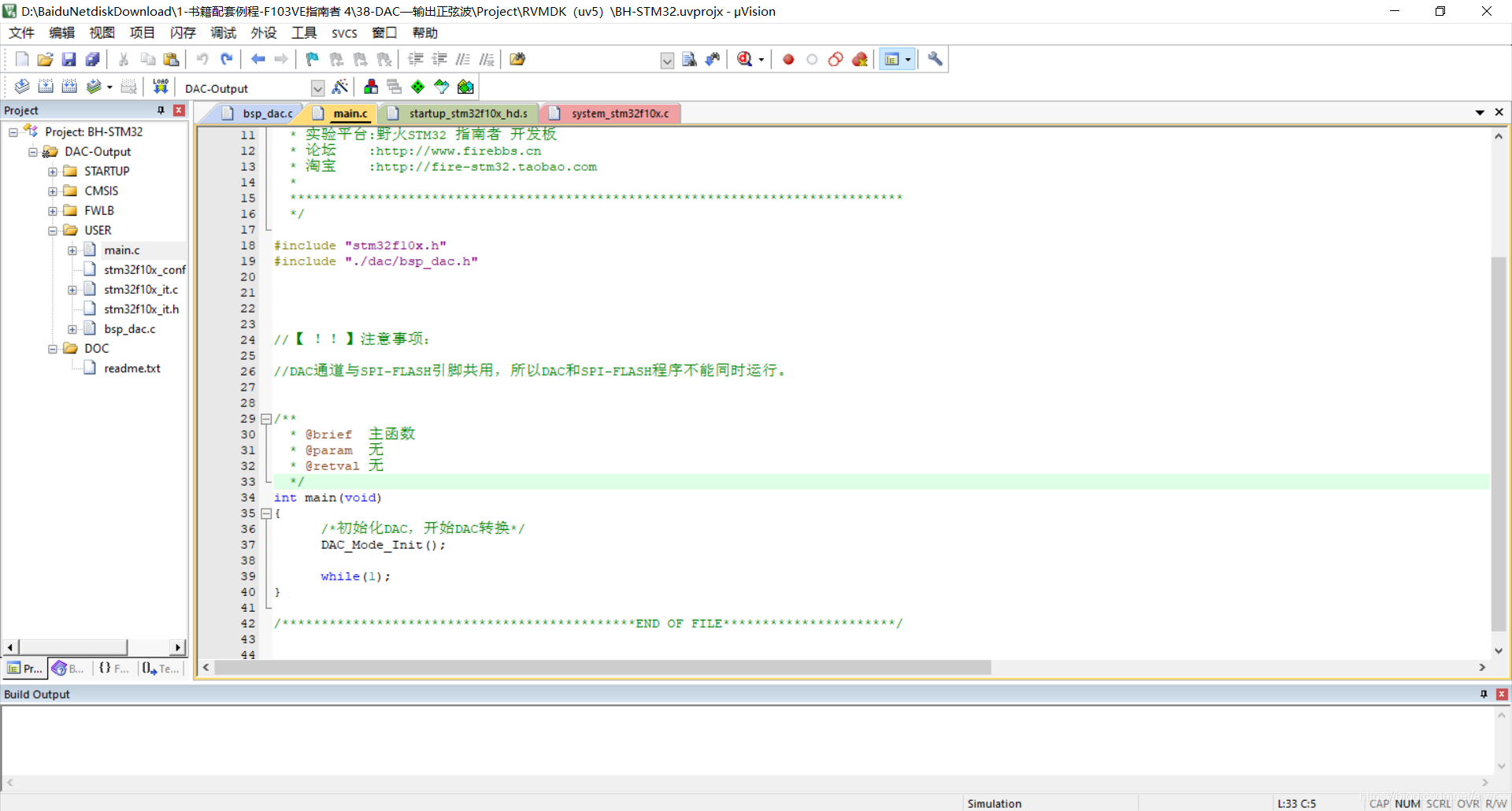Image resolution: width=1512 pixels, height=811 pixels.
Task: Expand the CMSIS group
Action: coord(52,191)
